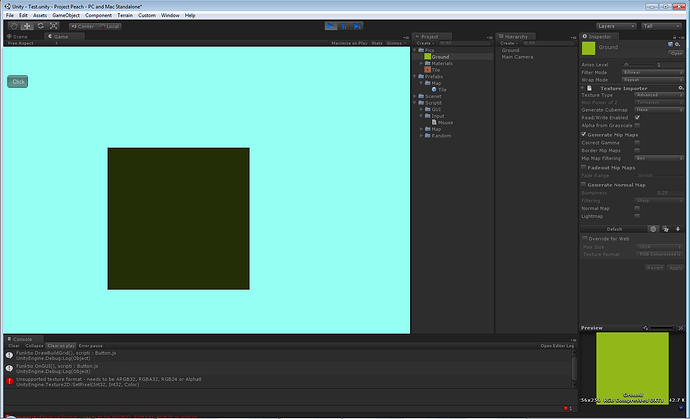
Task: Toggle Maximize on Play
Action: pos(349,43)
